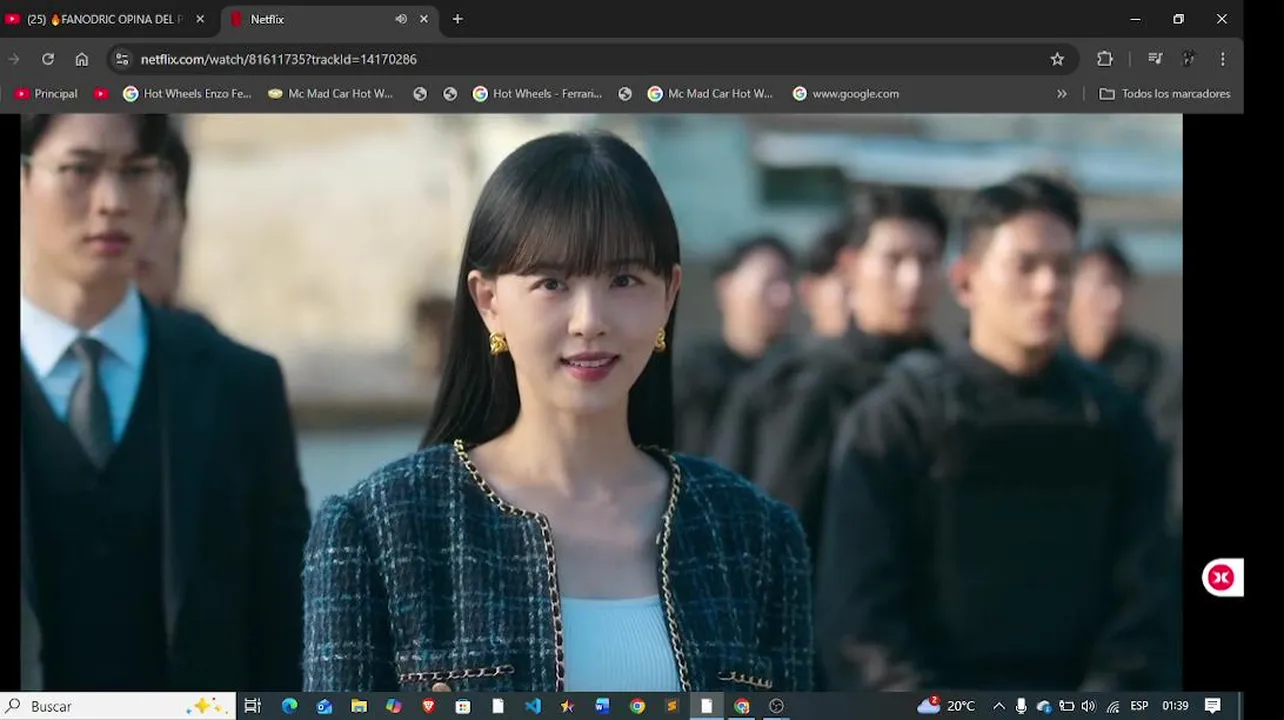1284x720 pixels.
Task: Open the star-shaped app in the taskbar
Action: click(x=568, y=706)
